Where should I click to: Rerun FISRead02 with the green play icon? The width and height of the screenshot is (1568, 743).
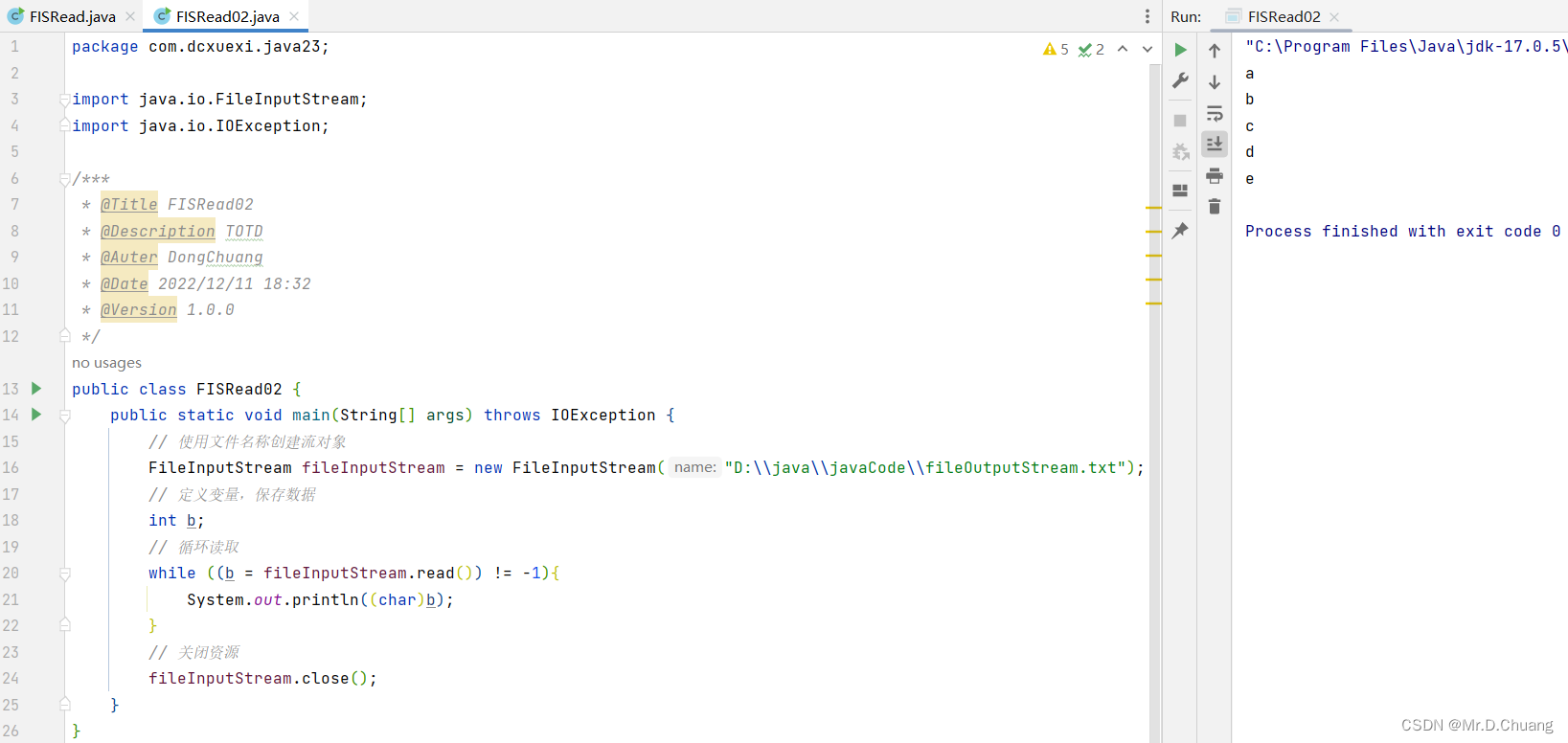1180,50
